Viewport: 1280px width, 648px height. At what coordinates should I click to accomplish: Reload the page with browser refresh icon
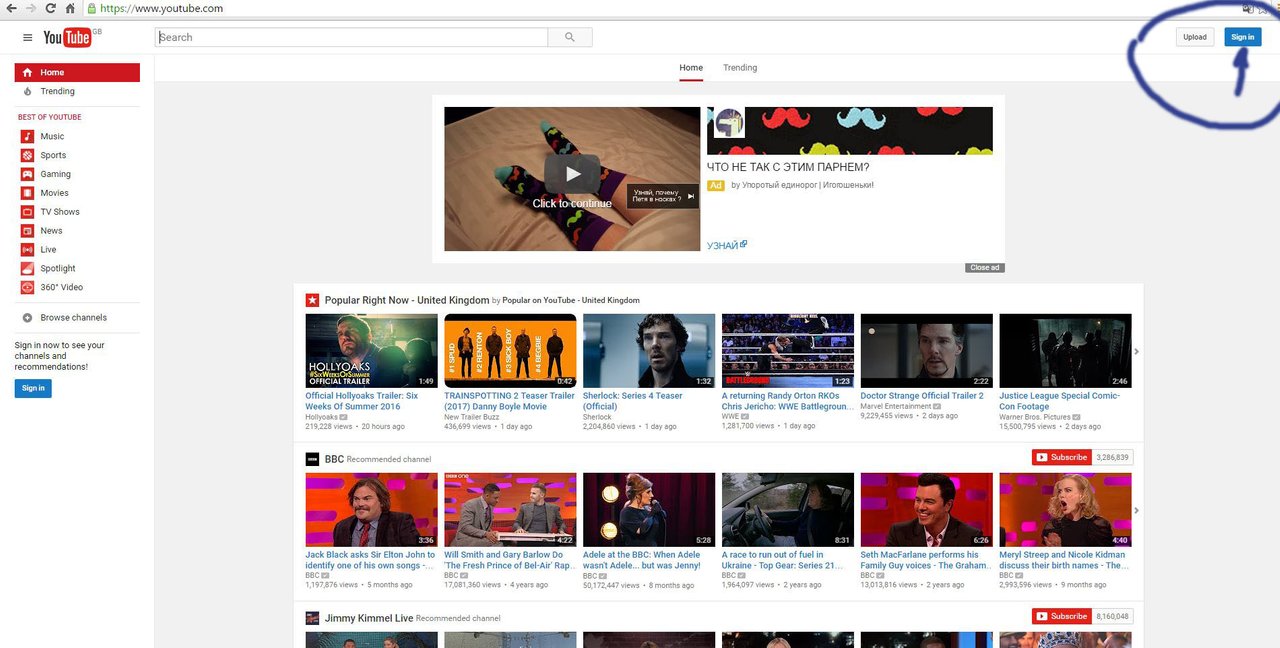click(x=50, y=8)
